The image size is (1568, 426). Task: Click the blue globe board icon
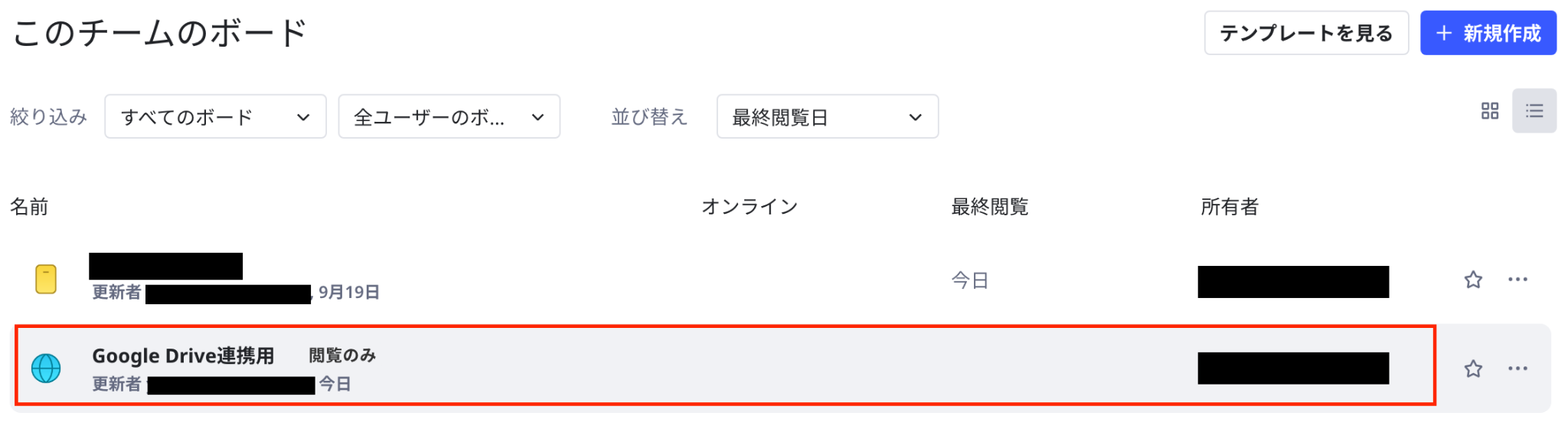[x=46, y=369]
